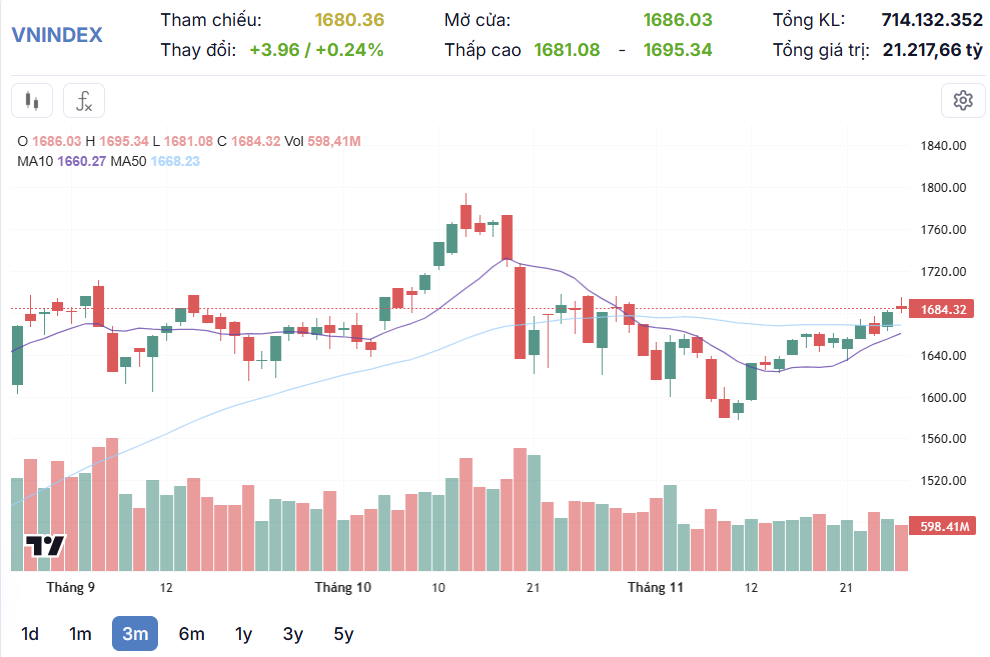990x657 pixels.
Task: Click the VNINDEX ticker title
Action: coord(57,35)
